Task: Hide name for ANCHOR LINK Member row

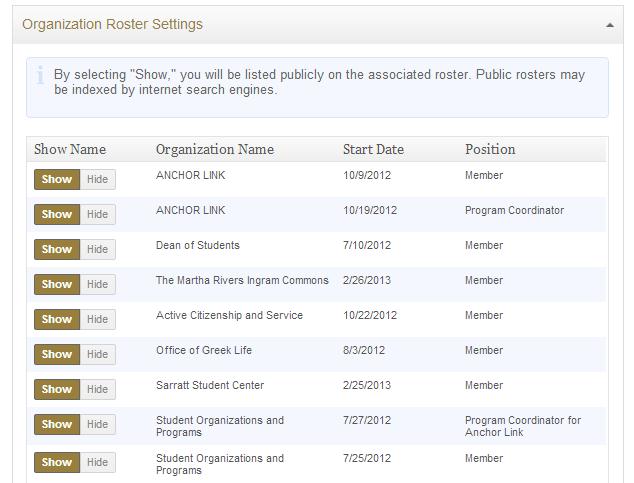Action: [x=97, y=179]
